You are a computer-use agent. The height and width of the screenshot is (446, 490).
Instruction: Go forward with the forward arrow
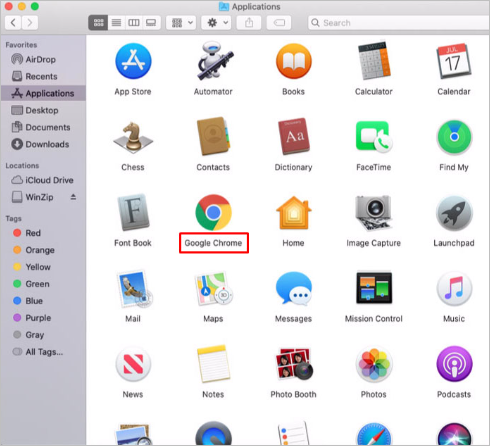(x=30, y=23)
